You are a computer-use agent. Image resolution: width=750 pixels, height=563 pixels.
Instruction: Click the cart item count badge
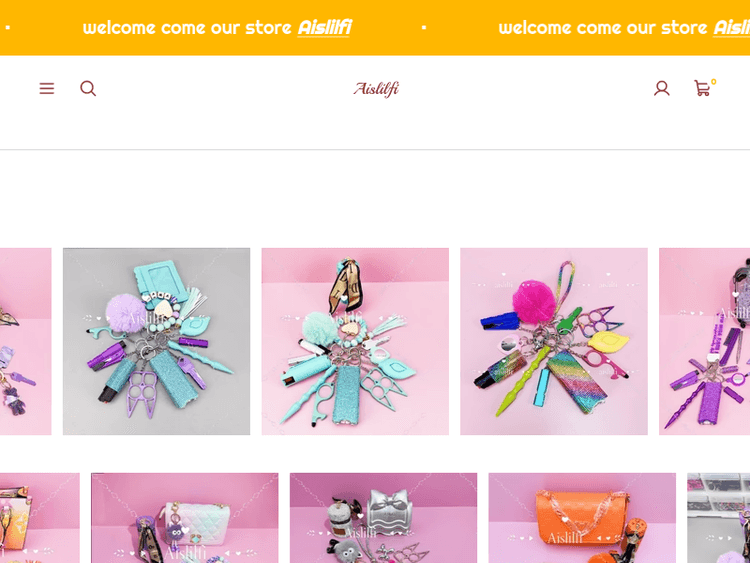714,82
